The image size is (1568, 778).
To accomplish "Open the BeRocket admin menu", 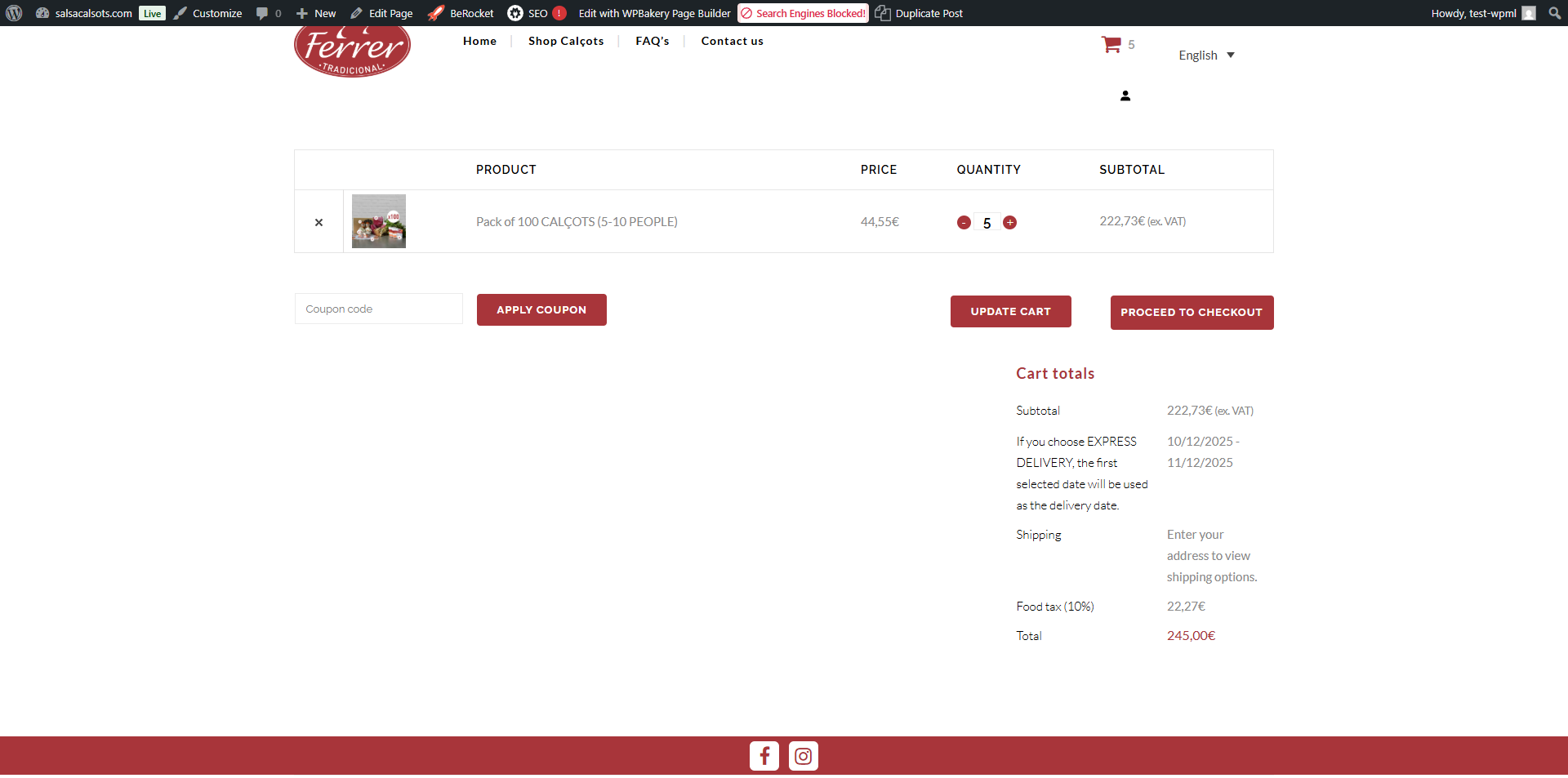I will click(x=461, y=13).
